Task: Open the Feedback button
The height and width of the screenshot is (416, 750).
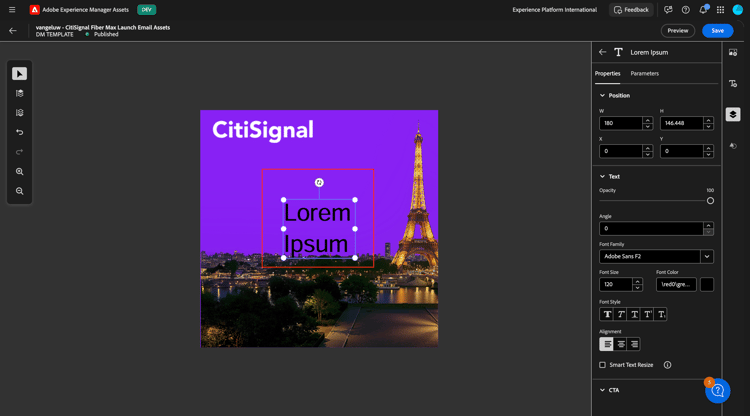Action: point(631,10)
